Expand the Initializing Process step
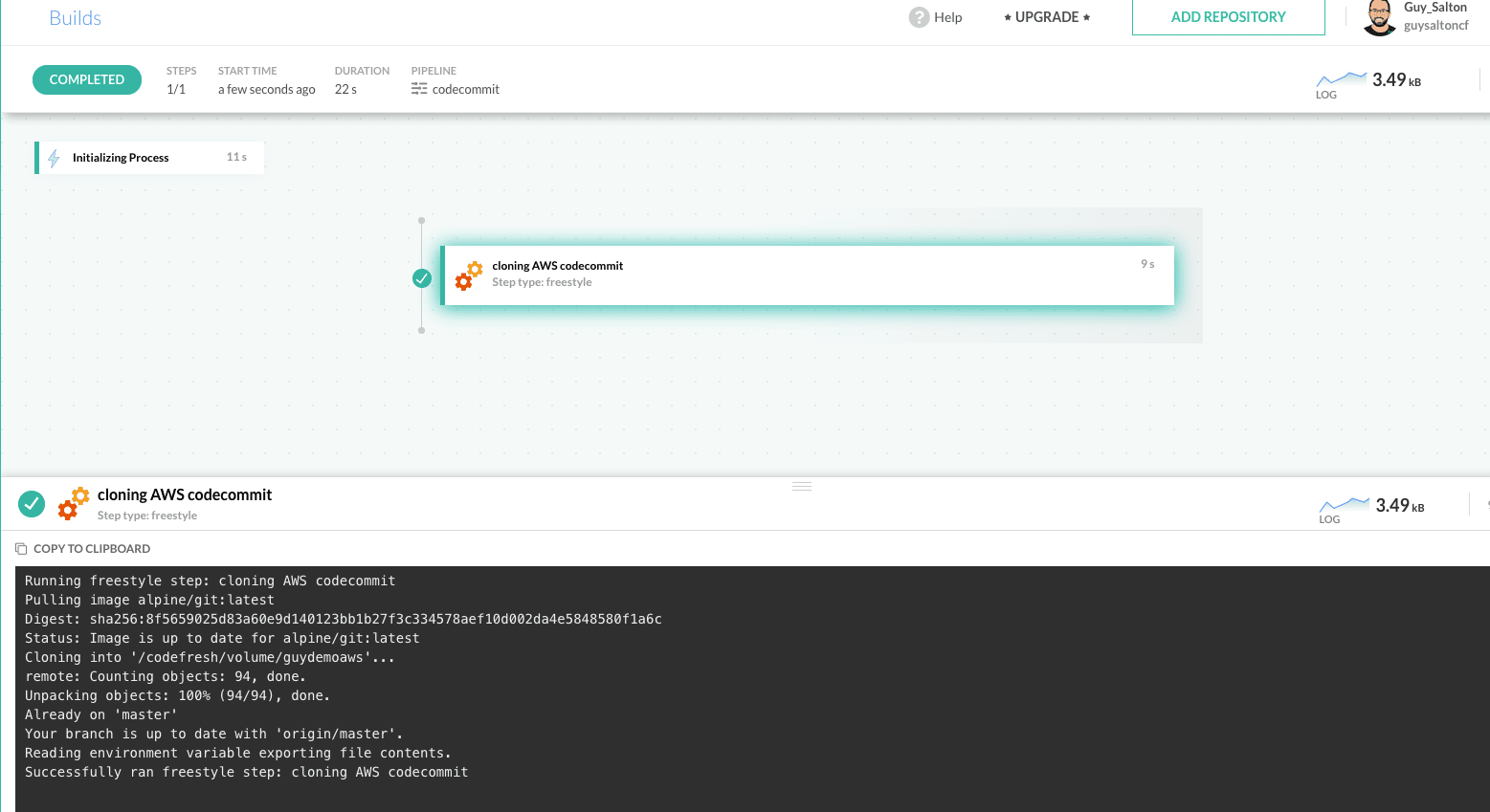 point(150,158)
